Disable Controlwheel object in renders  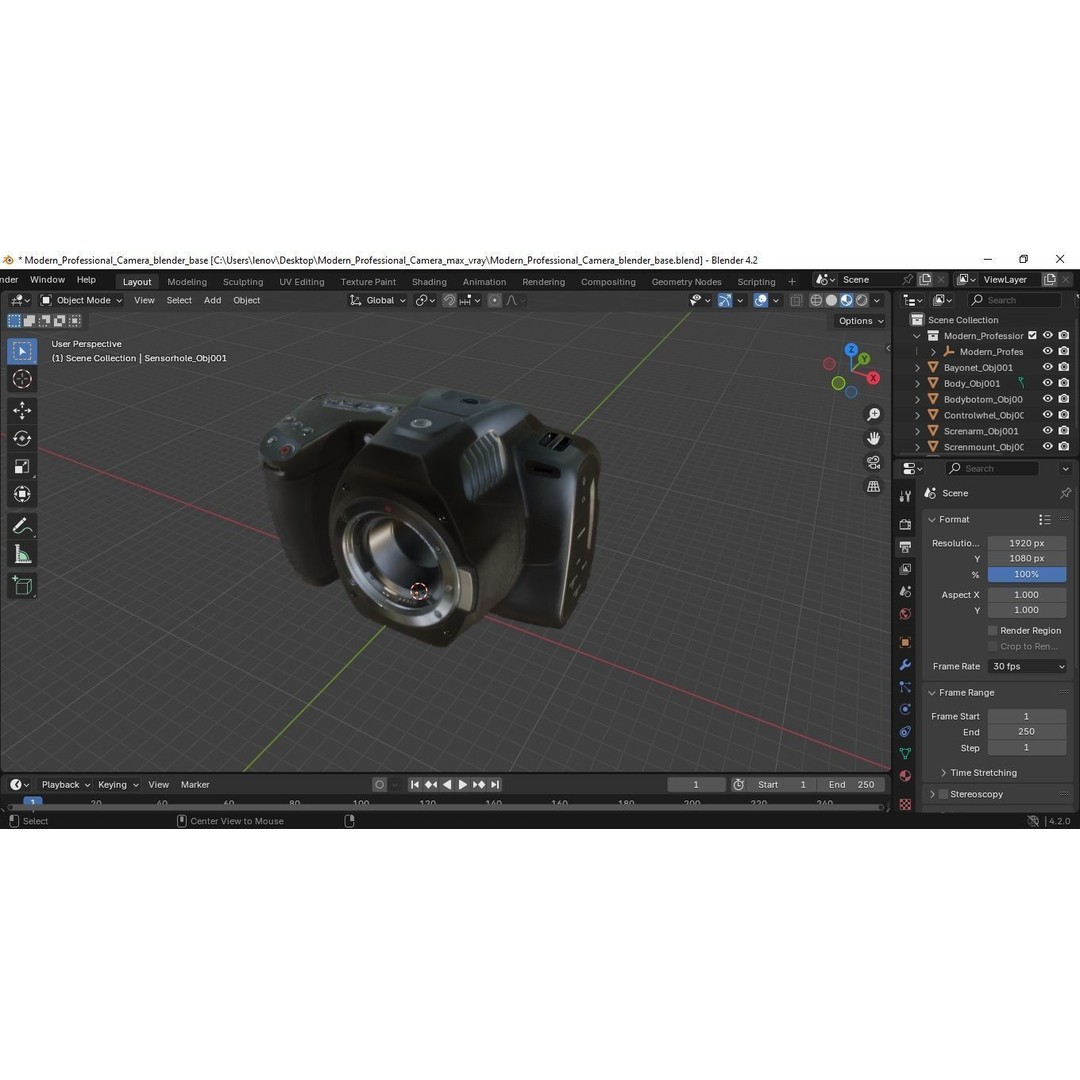pos(1064,415)
